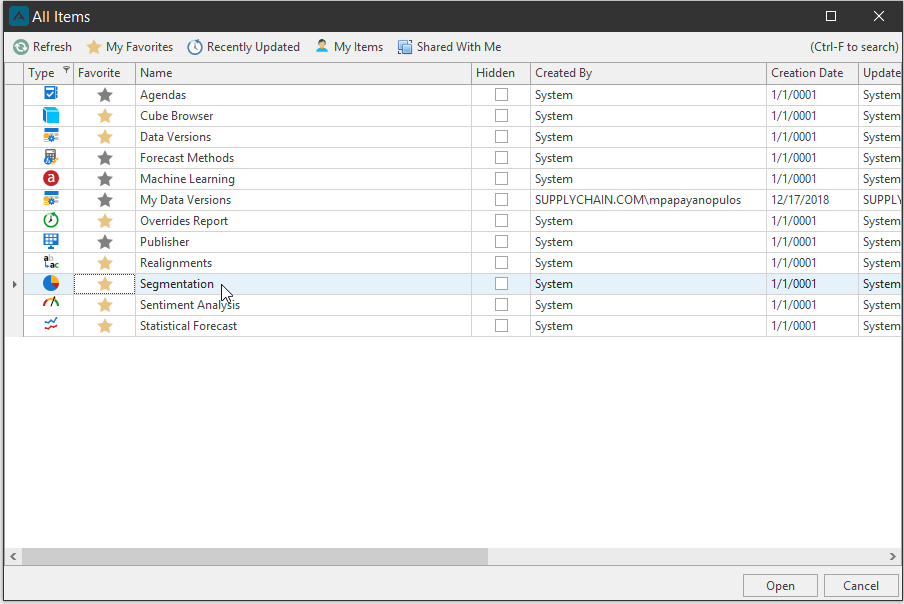Toggle favorite star for Cube Browser
The height and width of the screenshot is (604, 904).
point(105,116)
